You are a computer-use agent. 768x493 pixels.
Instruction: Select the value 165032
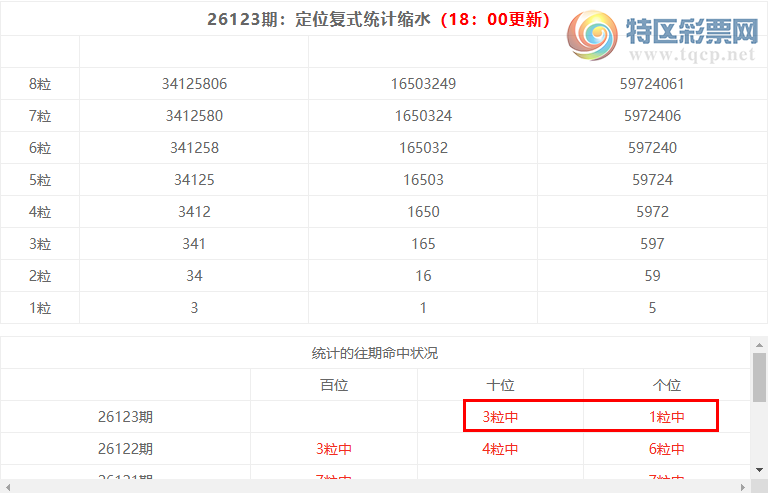point(423,148)
